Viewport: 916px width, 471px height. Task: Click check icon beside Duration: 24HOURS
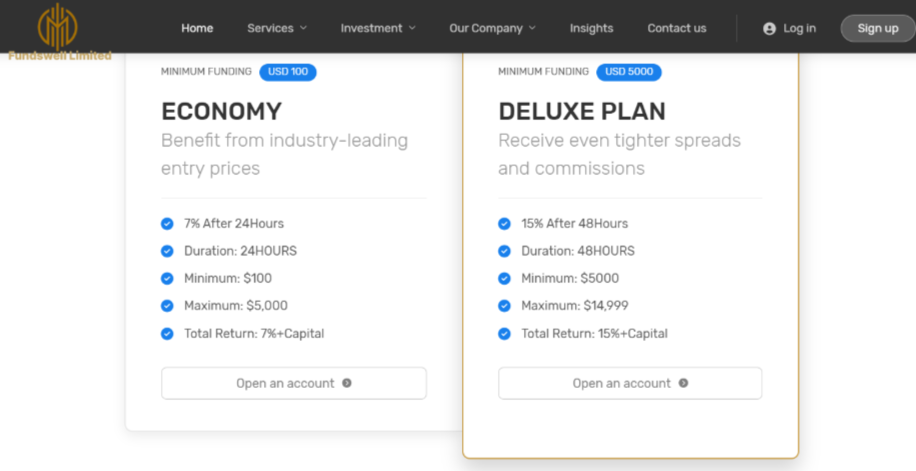[x=167, y=251]
